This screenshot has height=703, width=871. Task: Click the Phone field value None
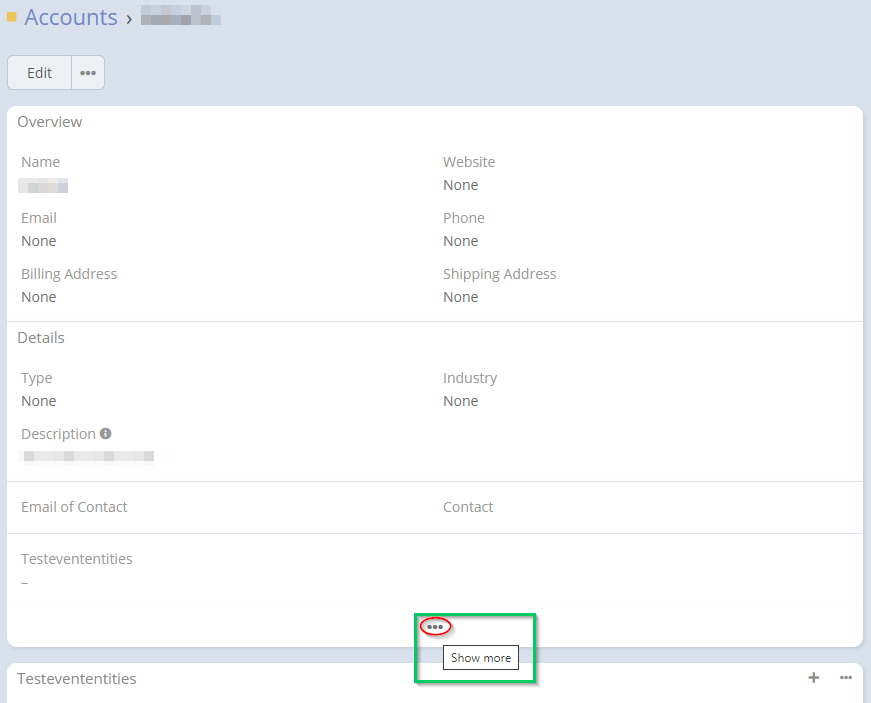[x=461, y=241]
